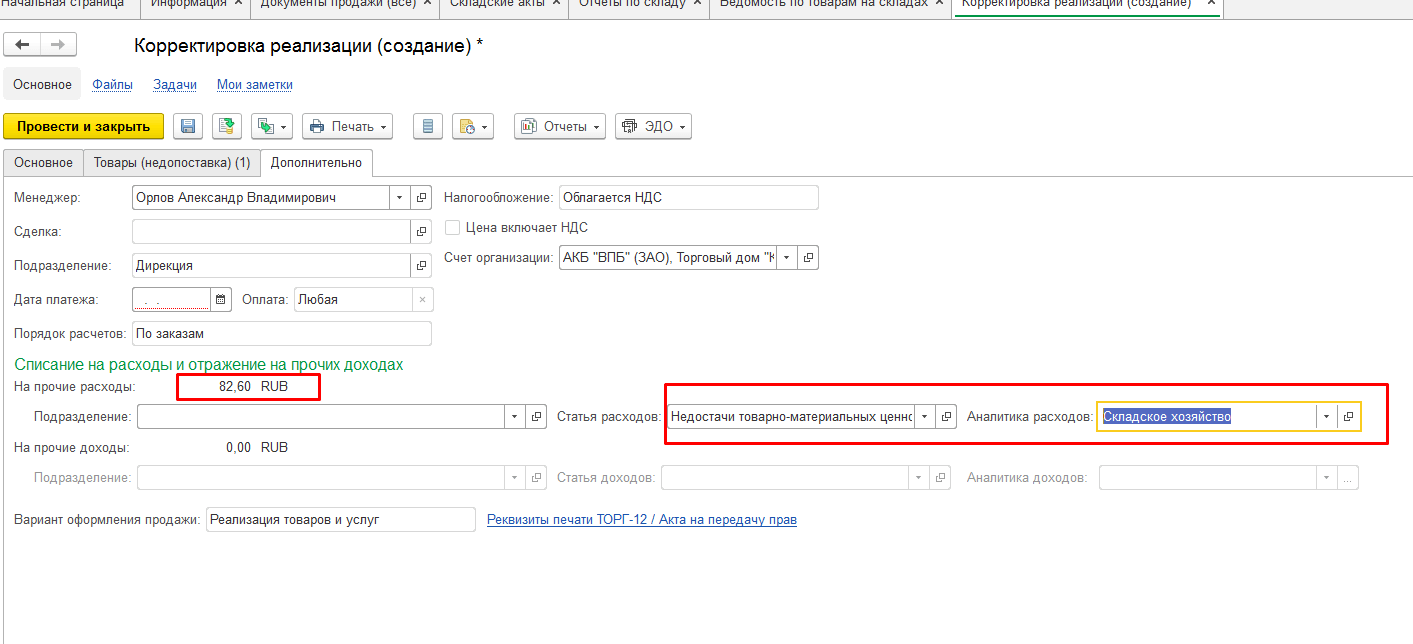Click the save document floppy icon

click(x=188, y=126)
